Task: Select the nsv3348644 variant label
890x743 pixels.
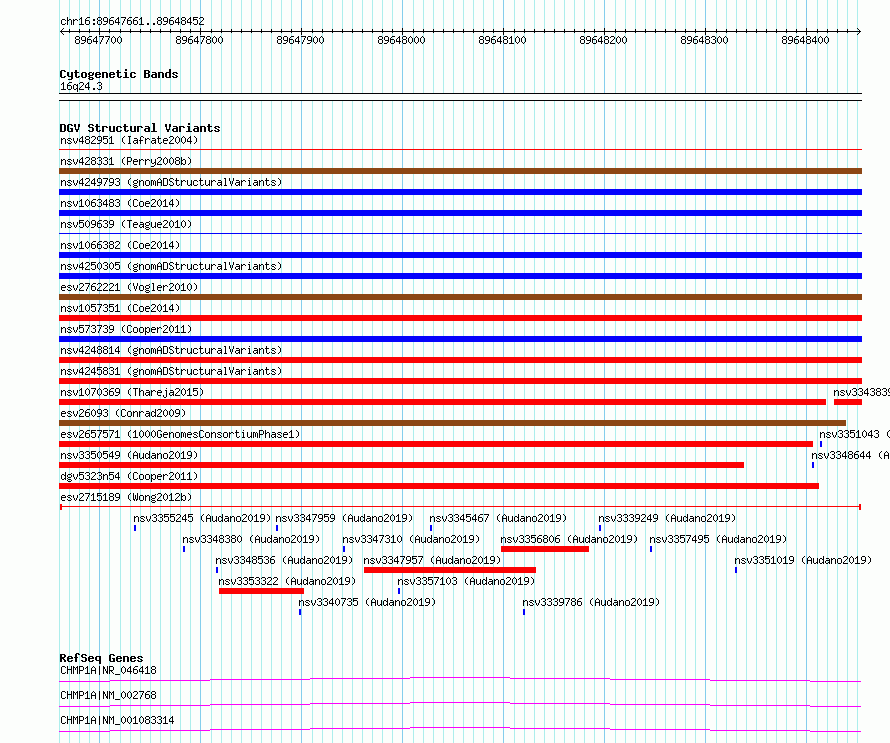Action: point(850,455)
